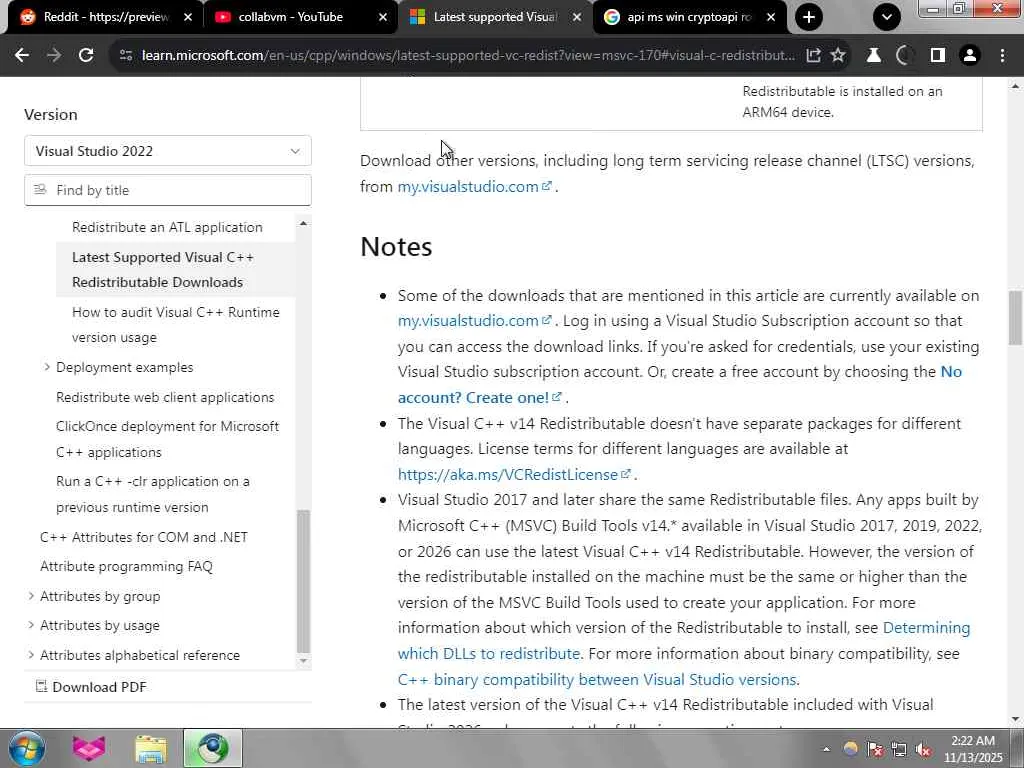Close the collabvm YouTube tab

383,18
